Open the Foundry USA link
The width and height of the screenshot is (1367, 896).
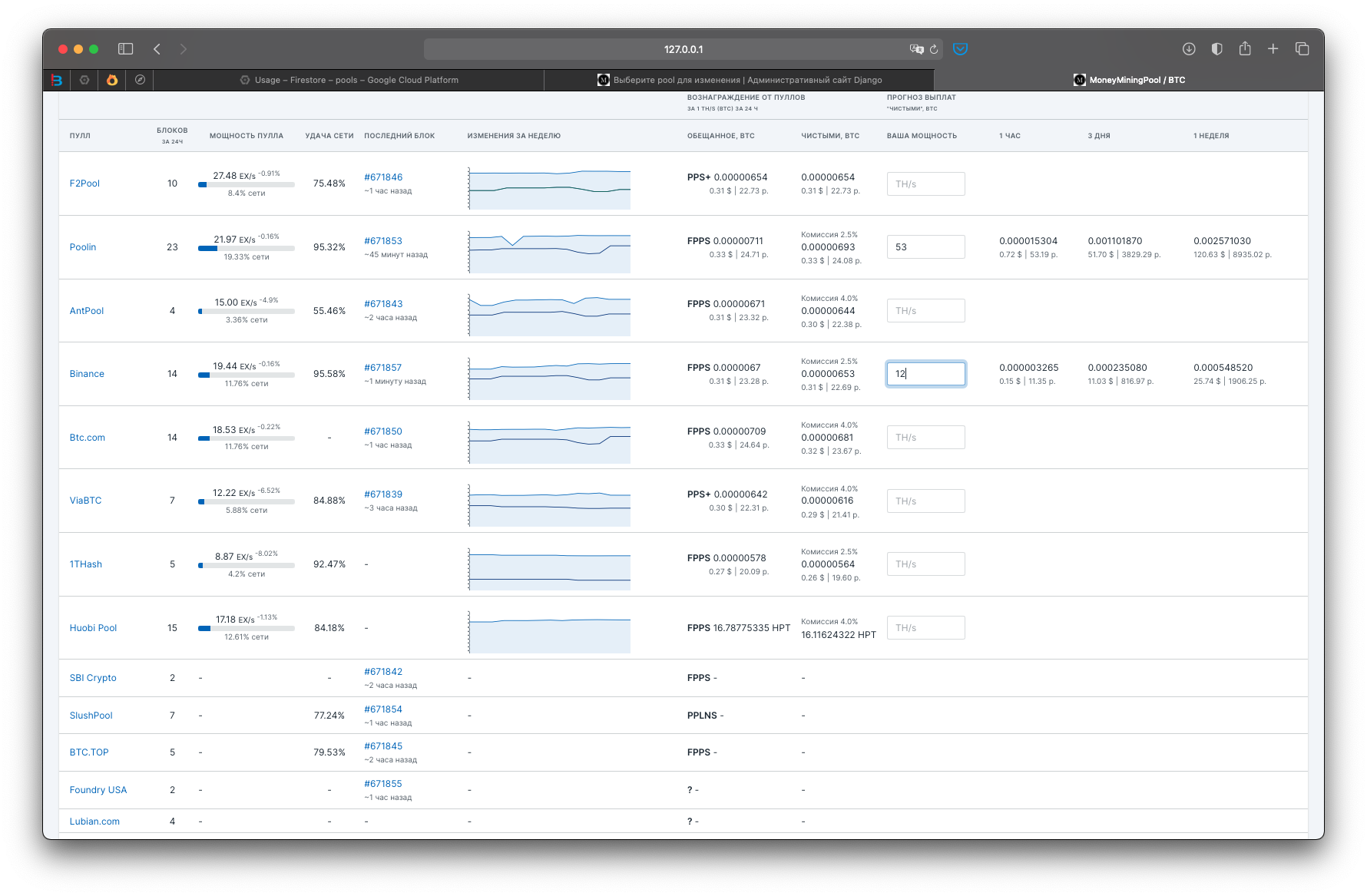tap(98, 790)
